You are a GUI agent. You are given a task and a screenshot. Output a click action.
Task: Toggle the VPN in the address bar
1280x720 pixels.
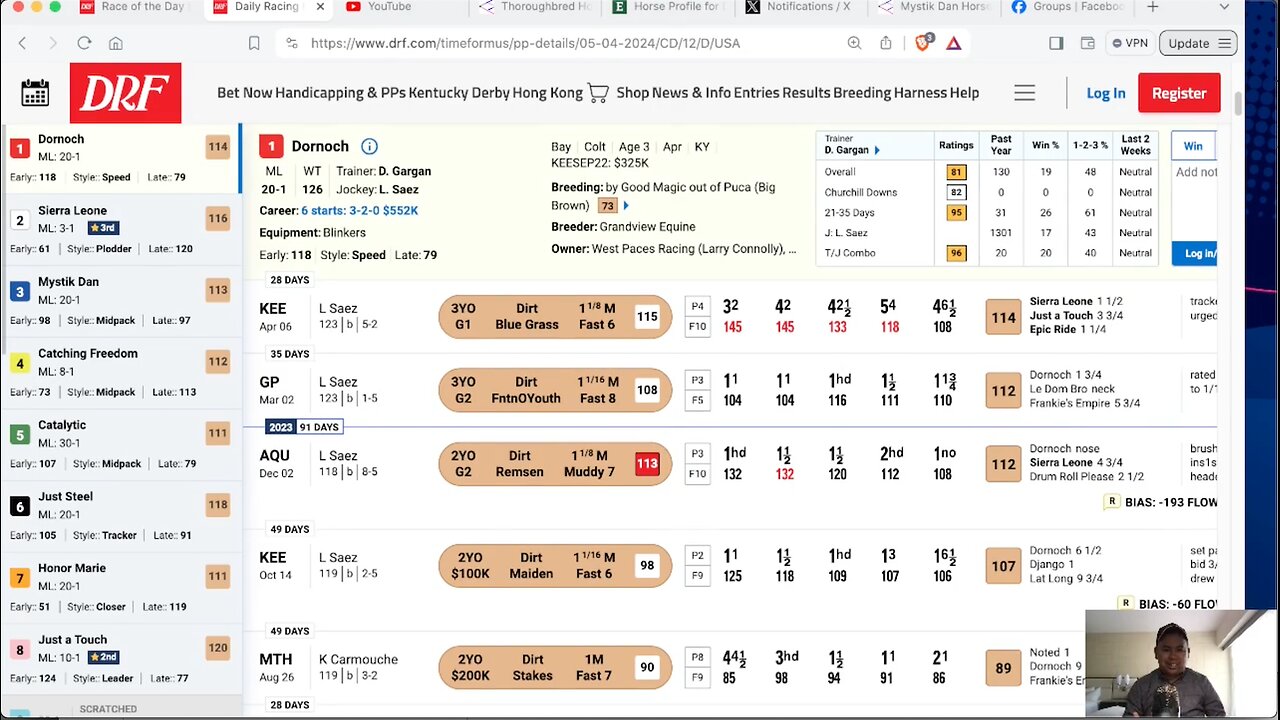(x=1129, y=43)
